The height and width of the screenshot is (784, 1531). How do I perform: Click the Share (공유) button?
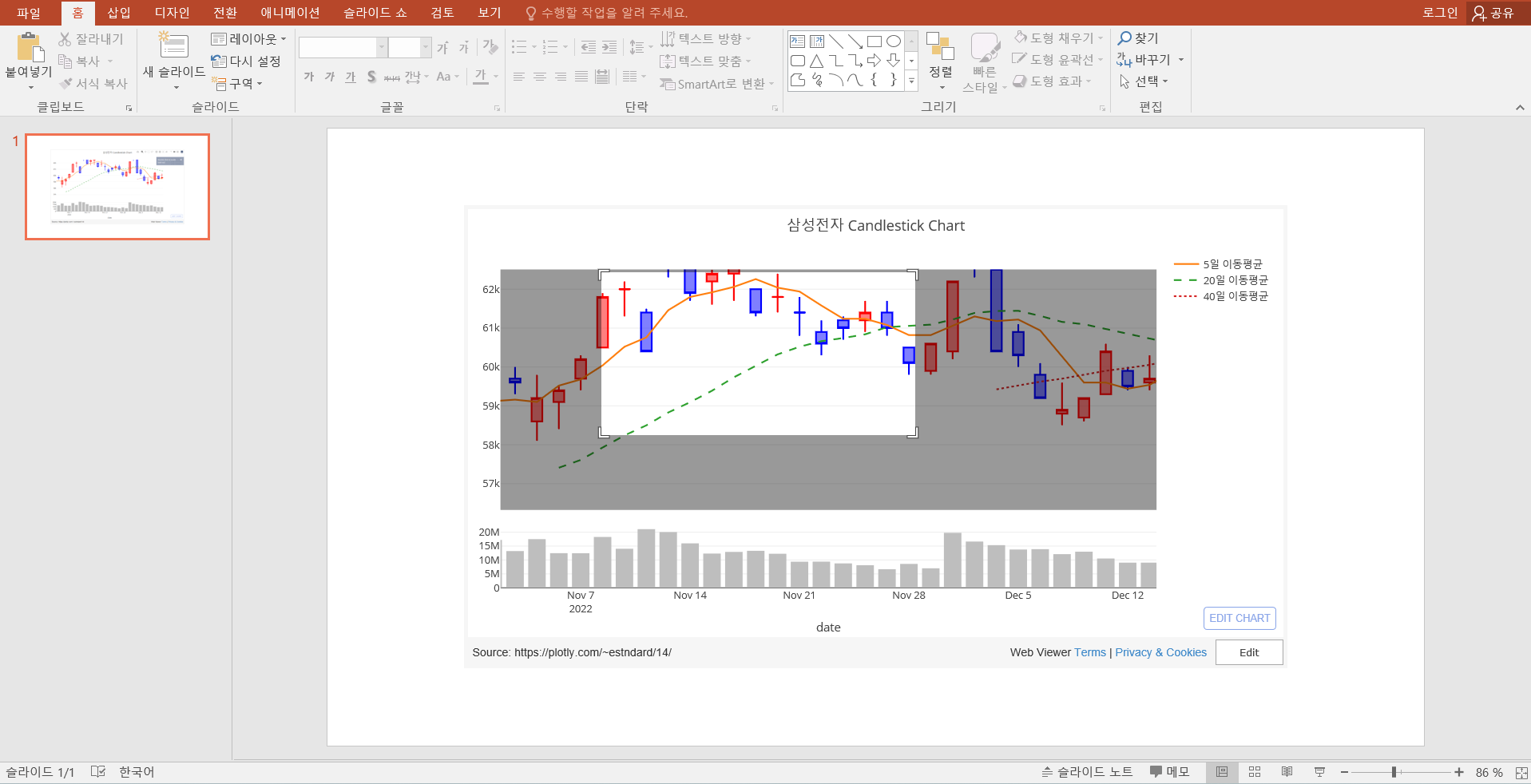coord(1493,13)
